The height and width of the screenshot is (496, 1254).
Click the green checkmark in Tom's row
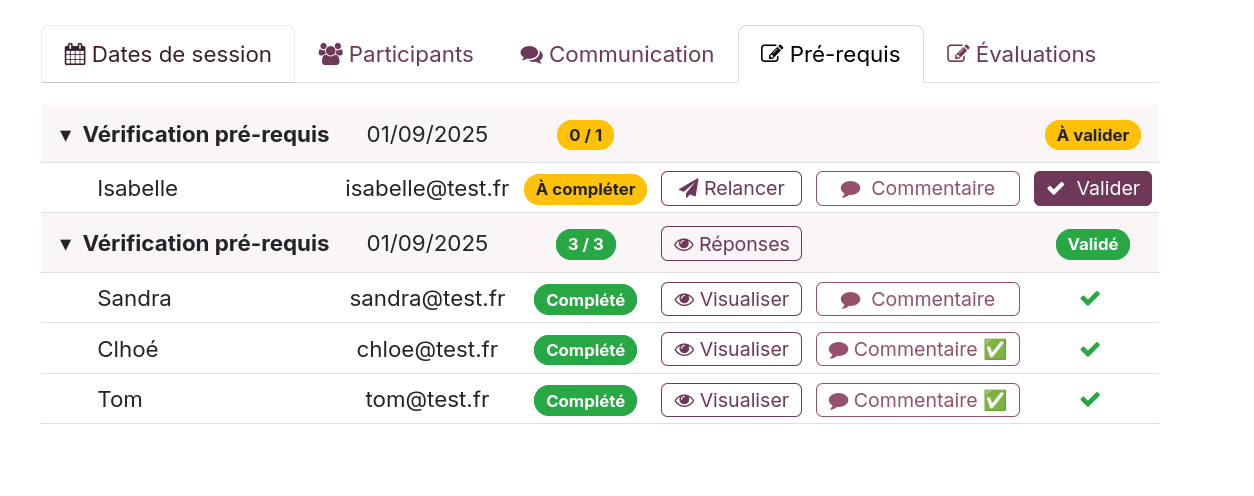(x=1091, y=400)
